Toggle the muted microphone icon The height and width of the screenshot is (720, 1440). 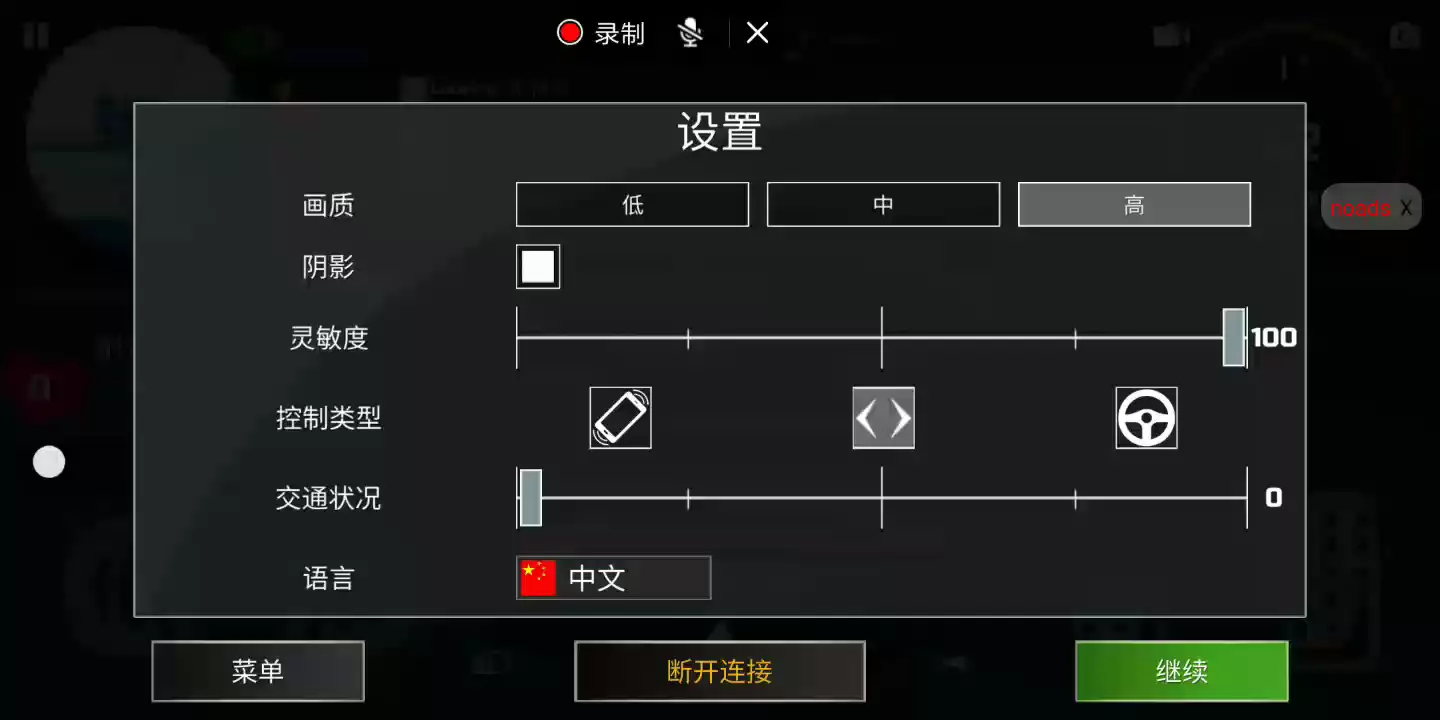click(690, 33)
